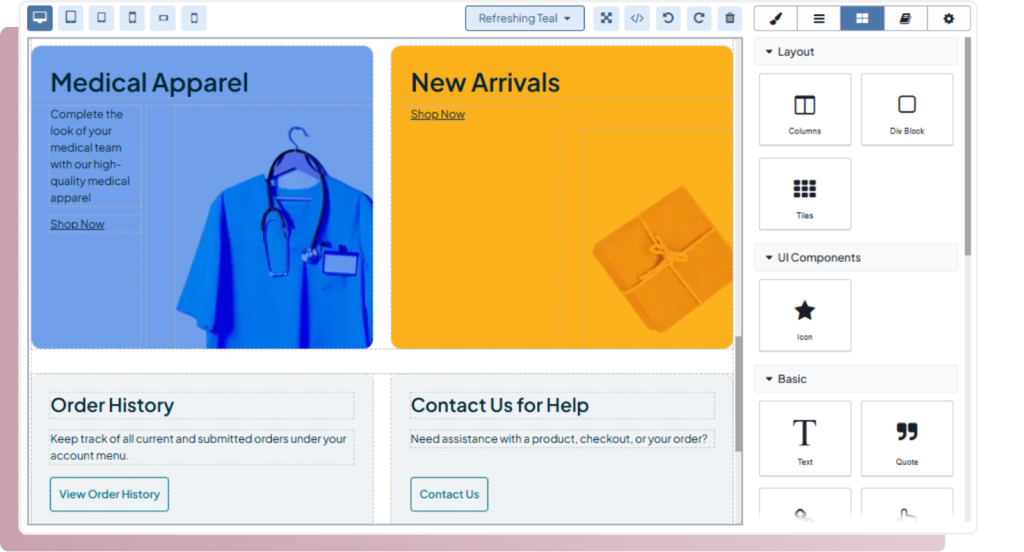Viewport: 1024px width, 552px height.
Task: Click the View Order History button
Action: [109, 494]
